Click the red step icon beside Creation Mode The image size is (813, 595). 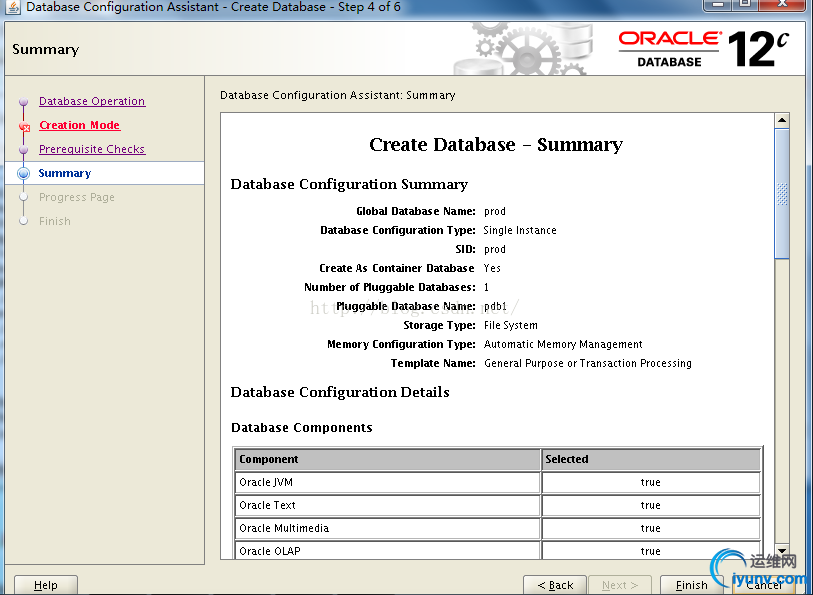point(24,126)
